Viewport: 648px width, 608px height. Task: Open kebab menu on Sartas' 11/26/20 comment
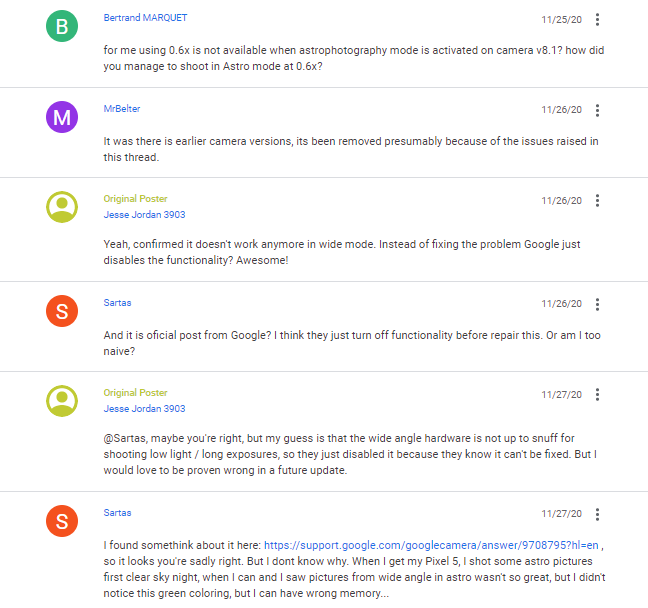click(597, 304)
